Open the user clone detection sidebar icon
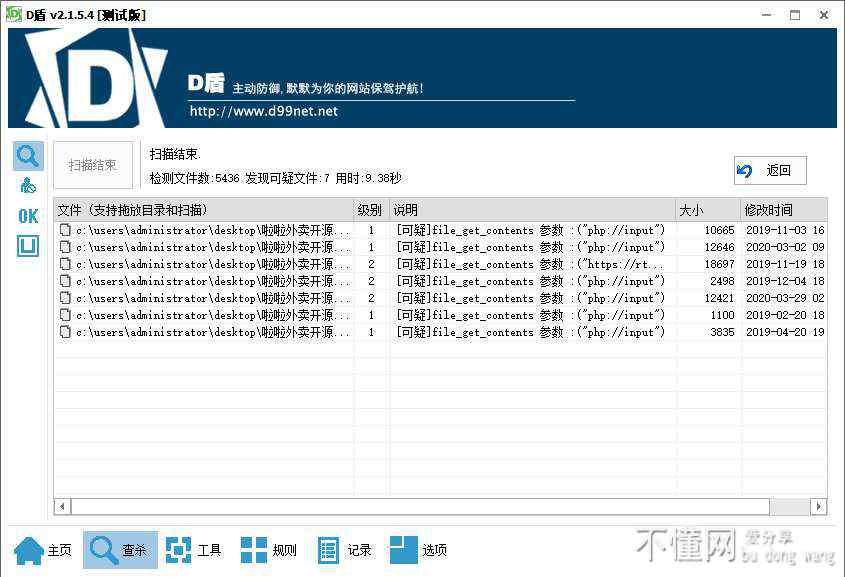 28,186
